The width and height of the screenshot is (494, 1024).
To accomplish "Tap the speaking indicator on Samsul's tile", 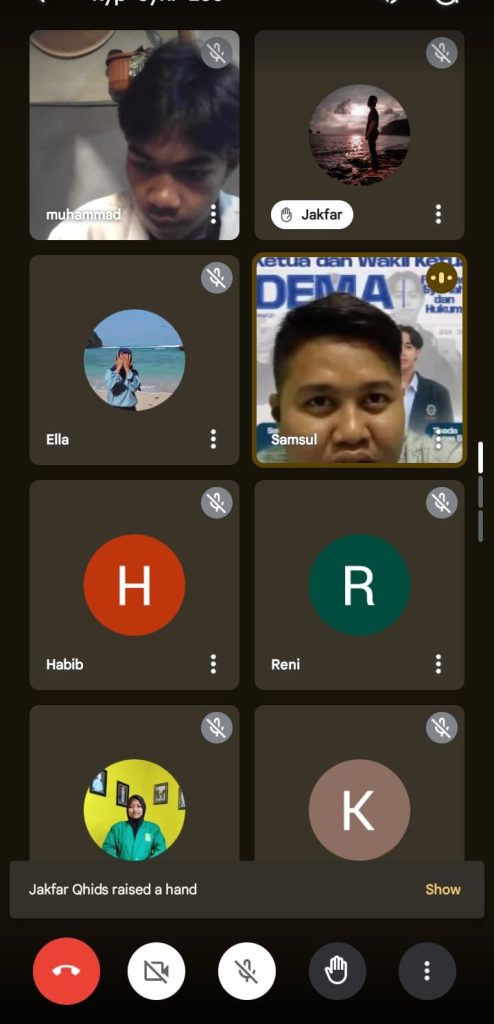I will (442, 278).
